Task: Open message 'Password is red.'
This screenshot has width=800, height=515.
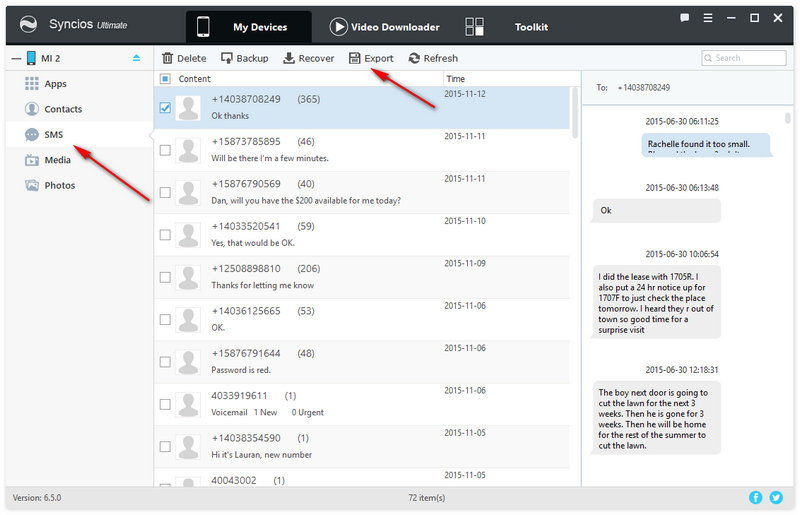Action: (x=241, y=370)
